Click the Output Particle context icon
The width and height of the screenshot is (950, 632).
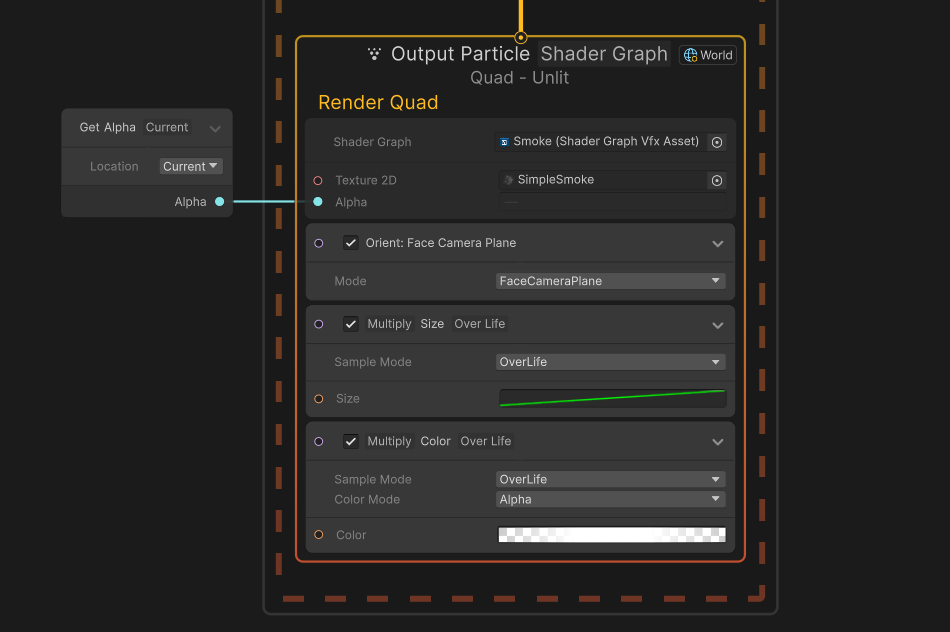375,54
